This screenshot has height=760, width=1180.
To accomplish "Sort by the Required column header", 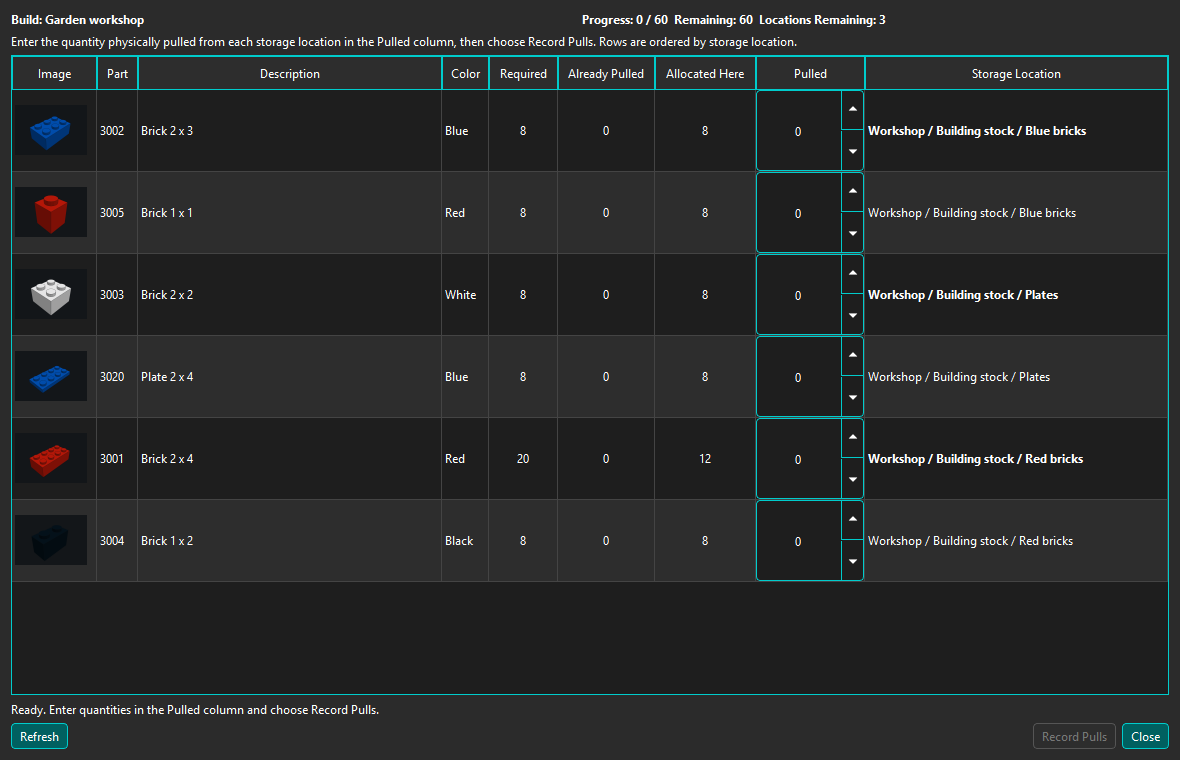I will [523, 74].
